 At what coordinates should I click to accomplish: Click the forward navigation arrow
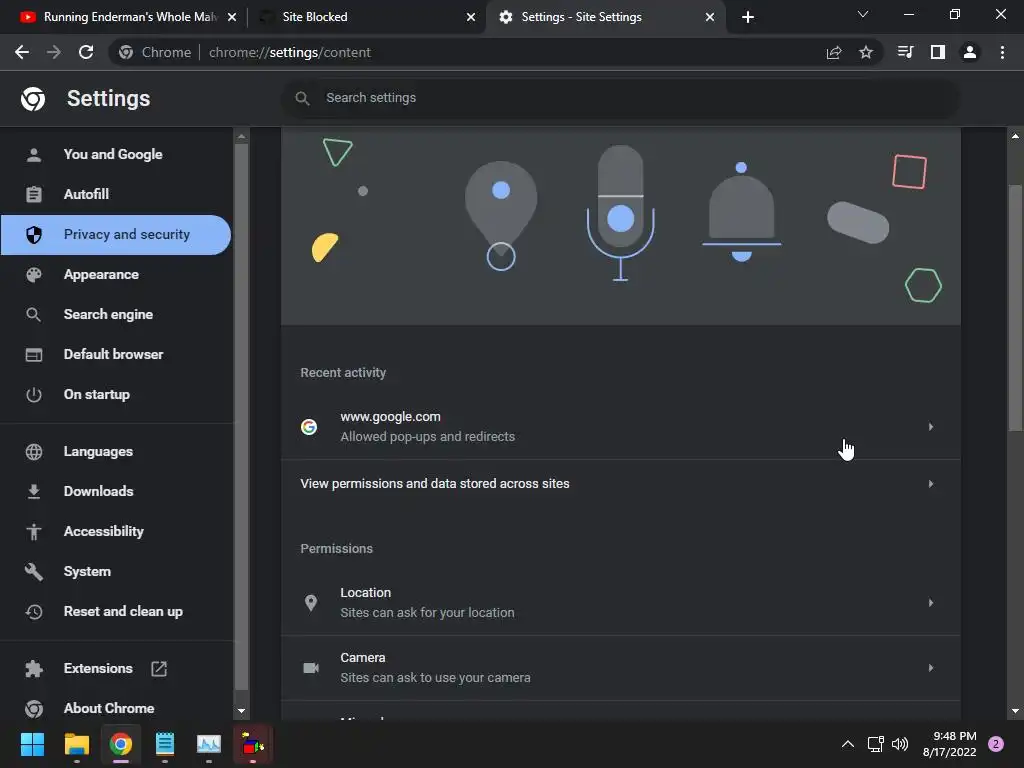54,52
